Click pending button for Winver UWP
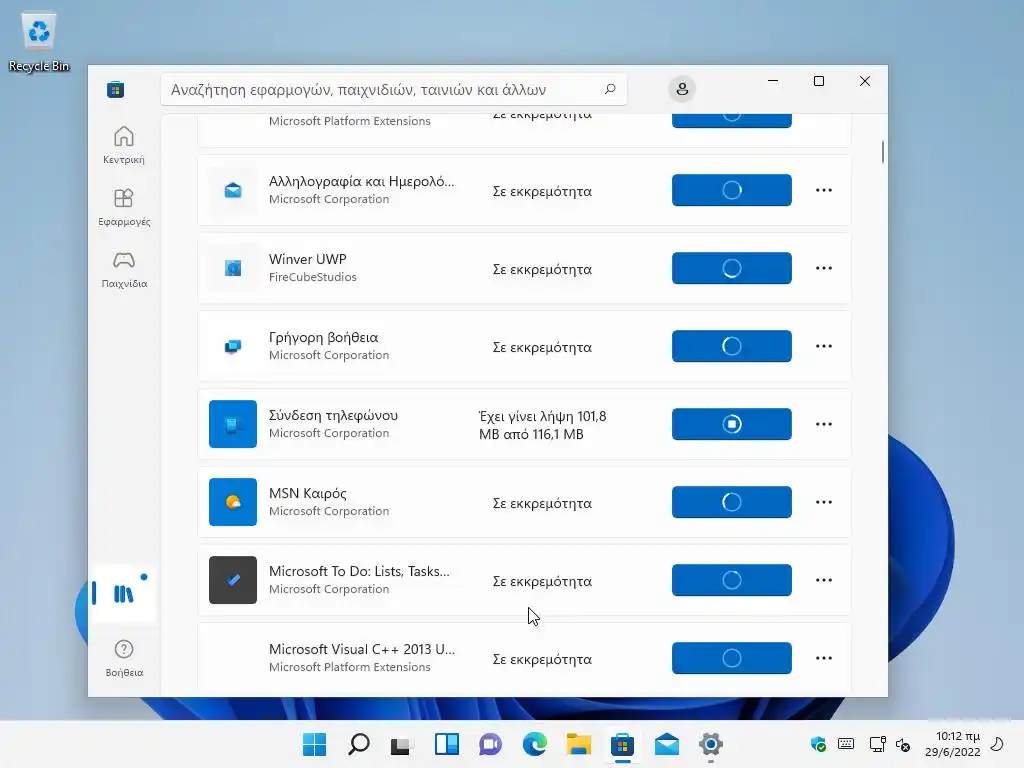 point(731,268)
